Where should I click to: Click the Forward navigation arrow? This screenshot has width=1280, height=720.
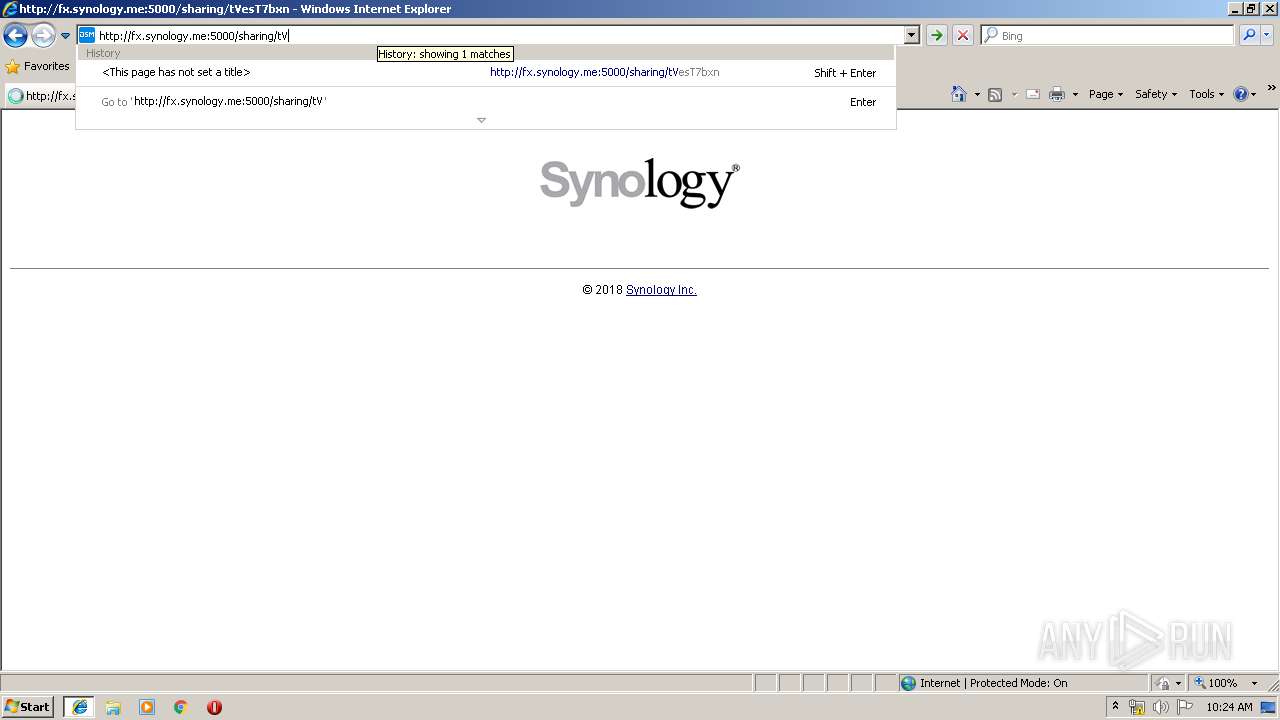pos(43,36)
